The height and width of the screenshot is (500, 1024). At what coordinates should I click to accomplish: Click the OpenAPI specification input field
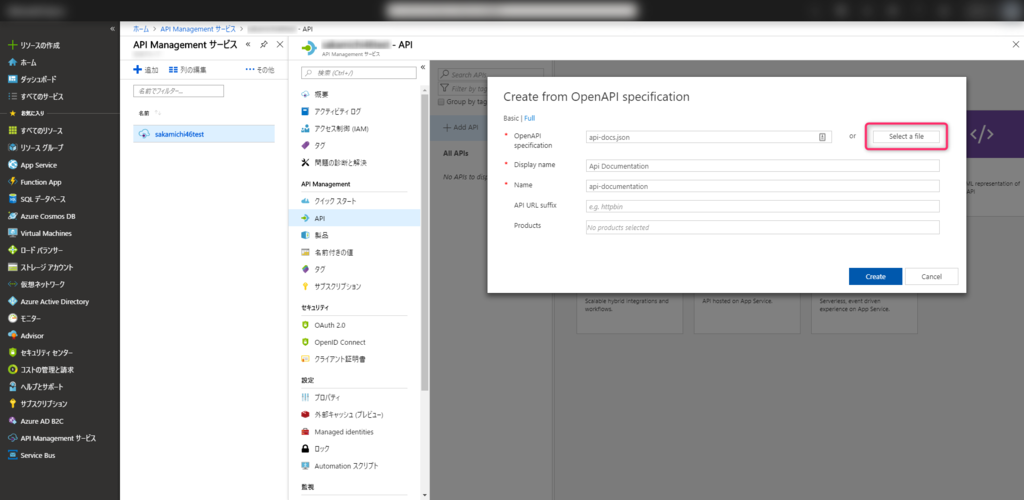pyautogui.click(x=709, y=137)
